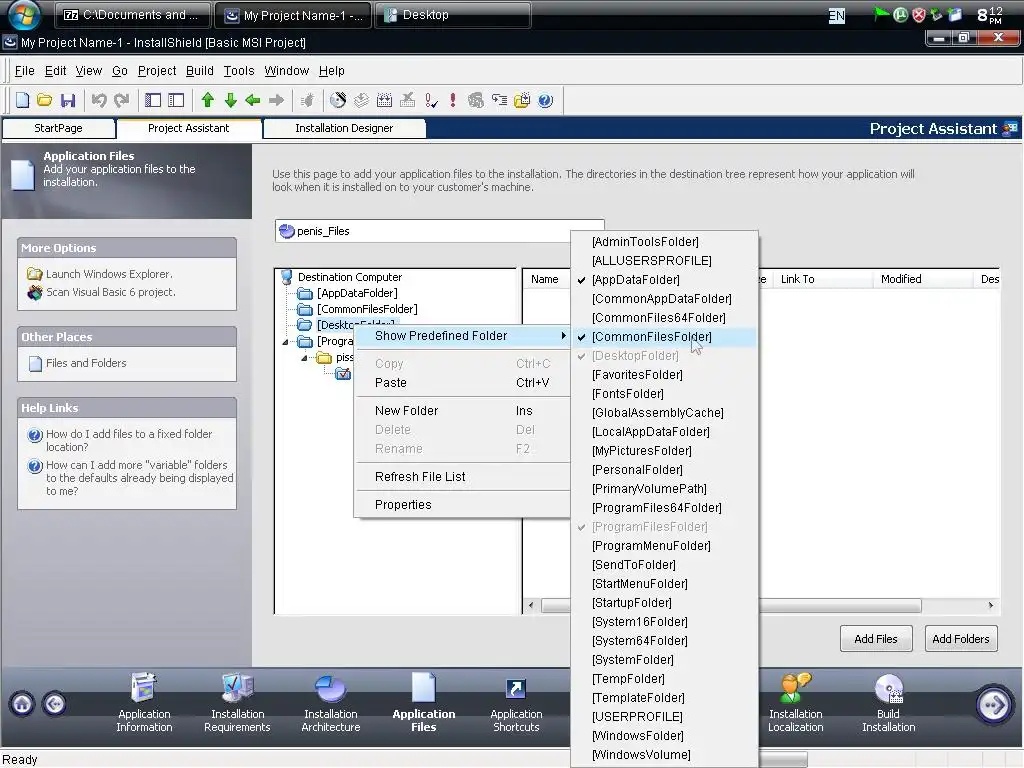Viewport: 1024px width, 768px height.
Task: Uncheck [CommonFilesFolder] in predefined folder list
Action: click(664, 337)
